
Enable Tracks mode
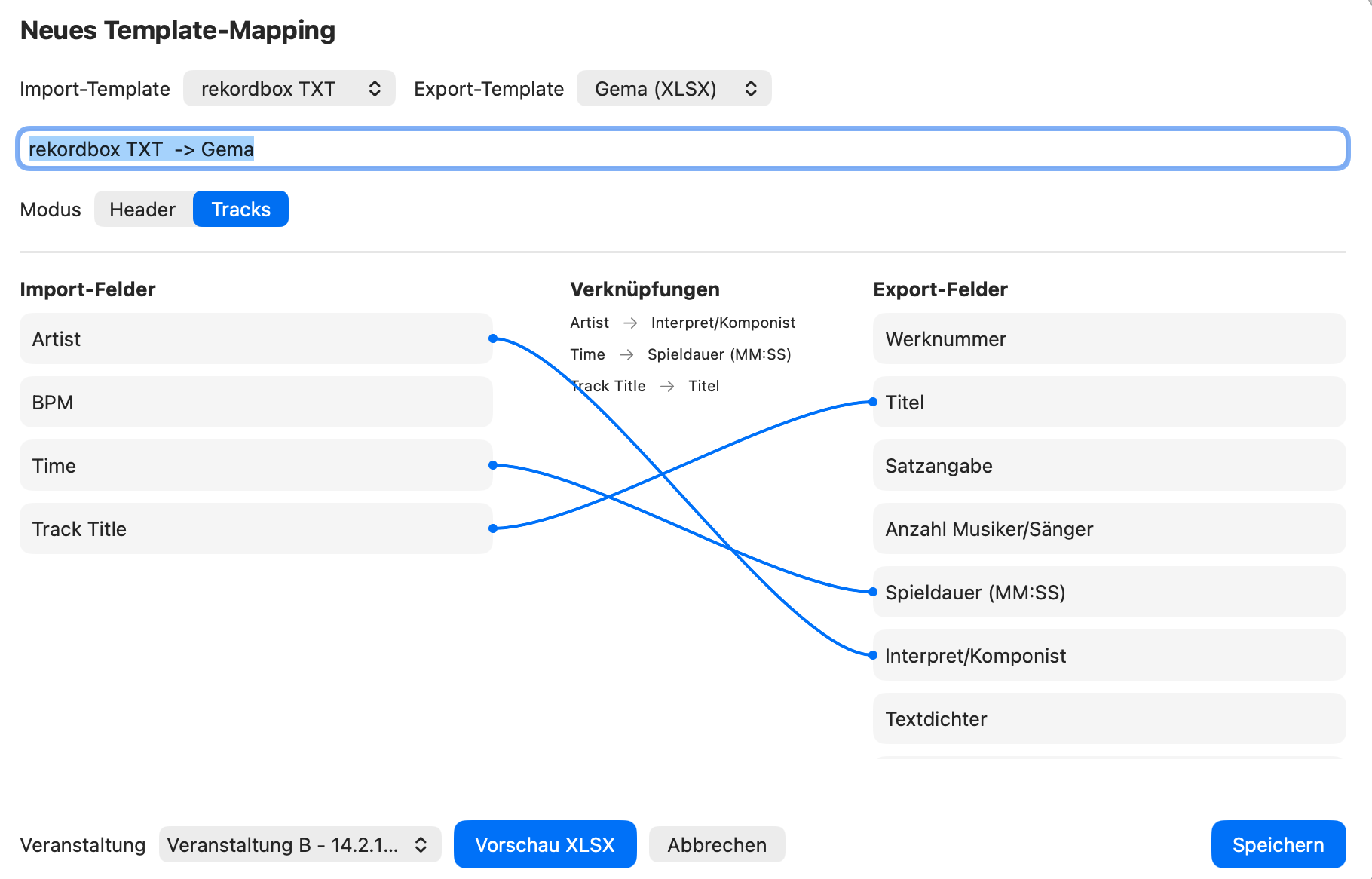[x=240, y=209]
